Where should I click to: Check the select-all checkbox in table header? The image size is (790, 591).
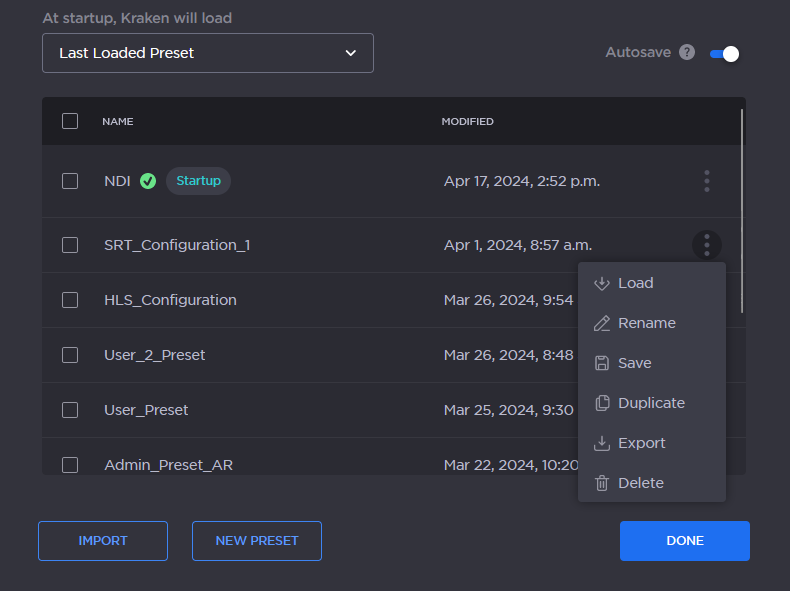click(x=70, y=121)
